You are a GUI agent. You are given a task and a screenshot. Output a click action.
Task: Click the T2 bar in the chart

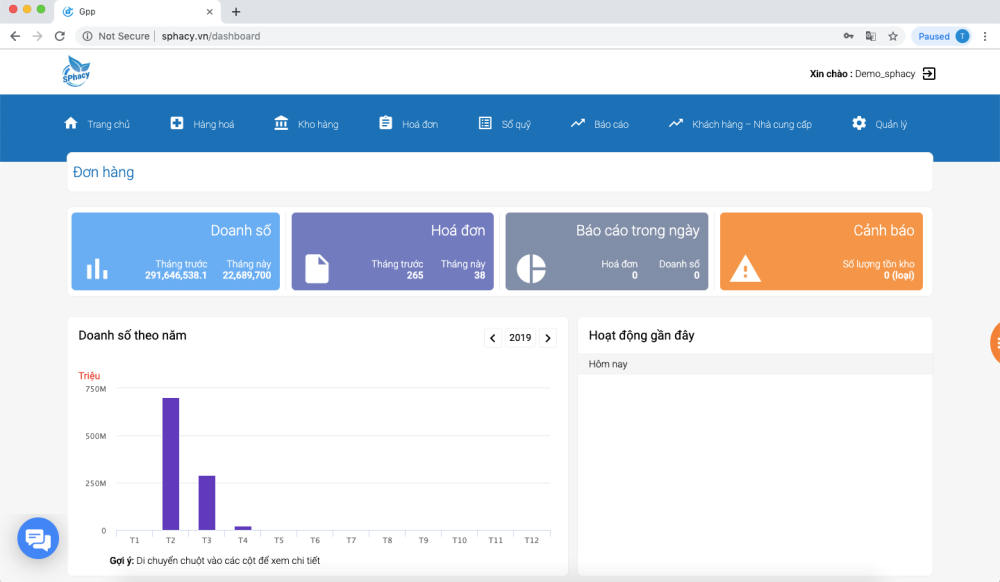coord(171,464)
